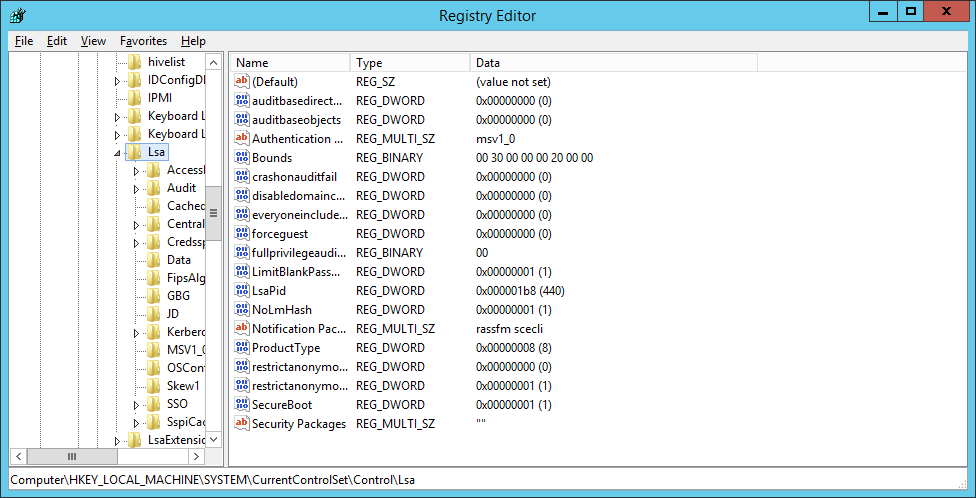Open the File menu

click(x=24, y=41)
